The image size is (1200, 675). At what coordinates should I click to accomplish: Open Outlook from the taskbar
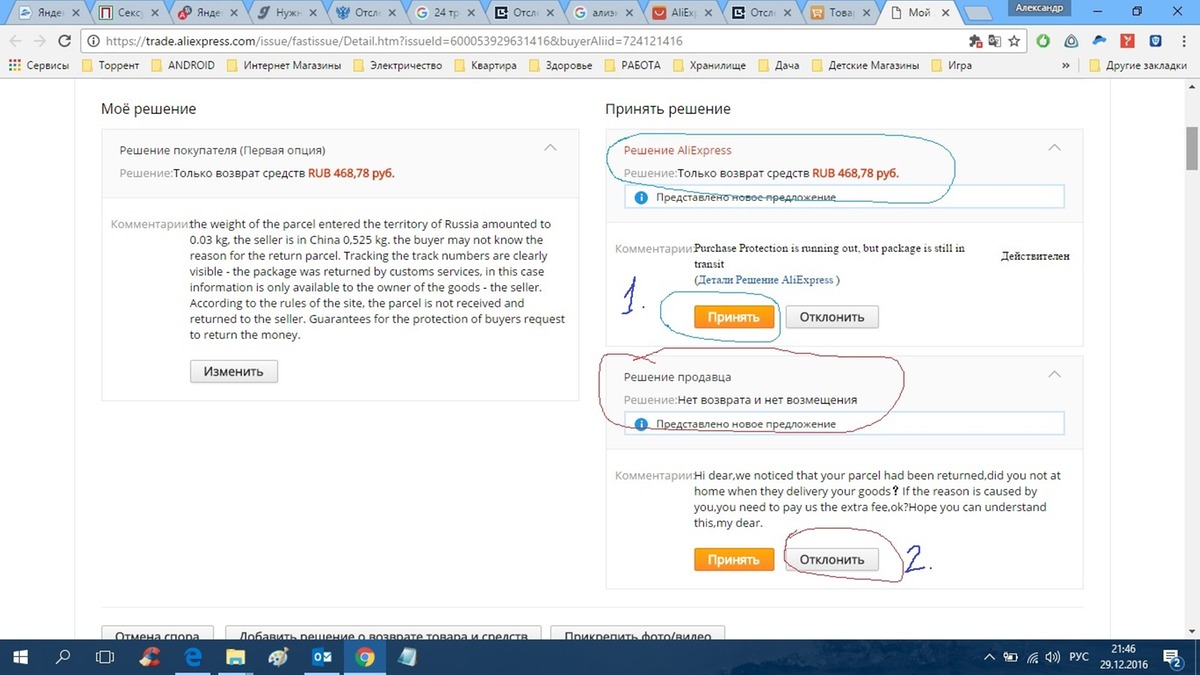(x=322, y=657)
